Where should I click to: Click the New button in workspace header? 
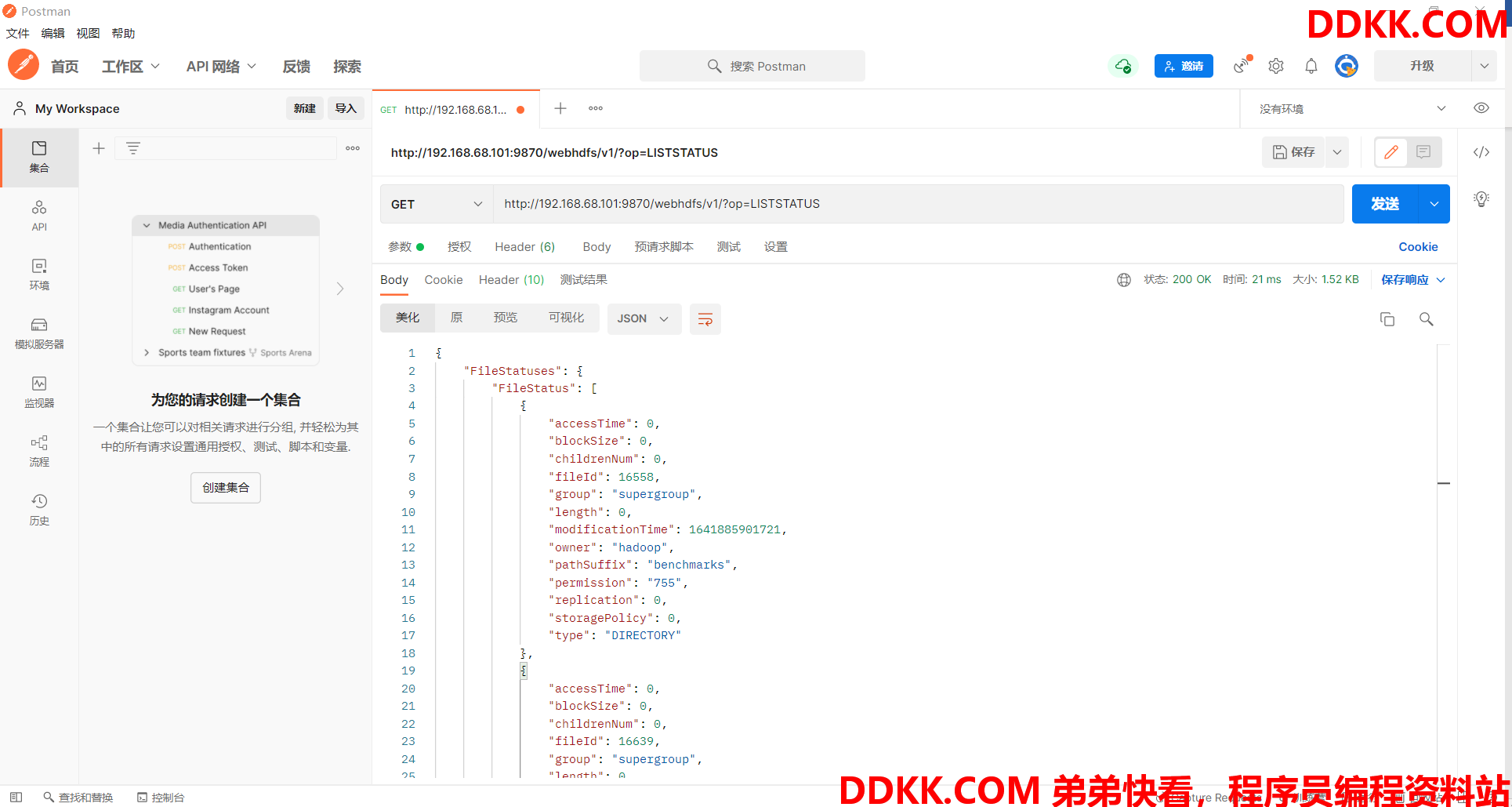coord(305,108)
